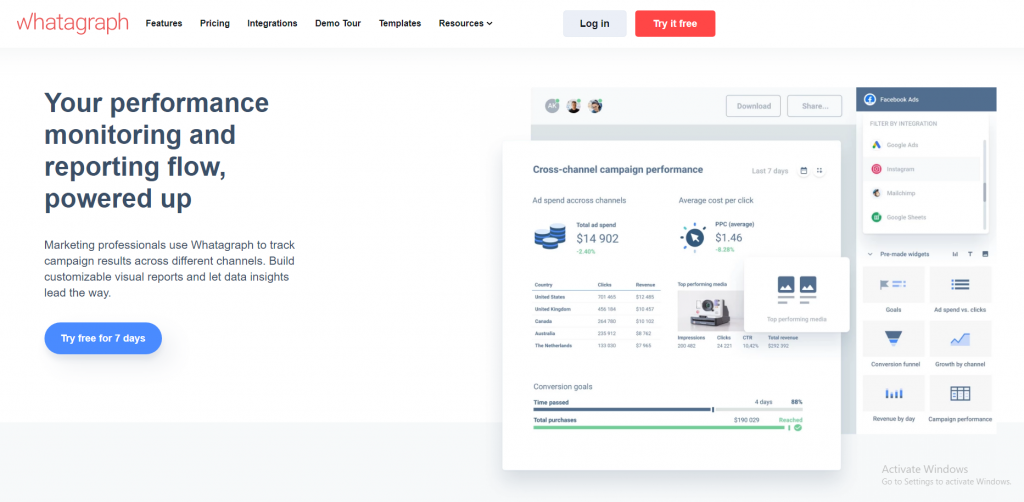This screenshot has width=1024, height=502.
Task: Click the Country column header
Action: (544, 285)
